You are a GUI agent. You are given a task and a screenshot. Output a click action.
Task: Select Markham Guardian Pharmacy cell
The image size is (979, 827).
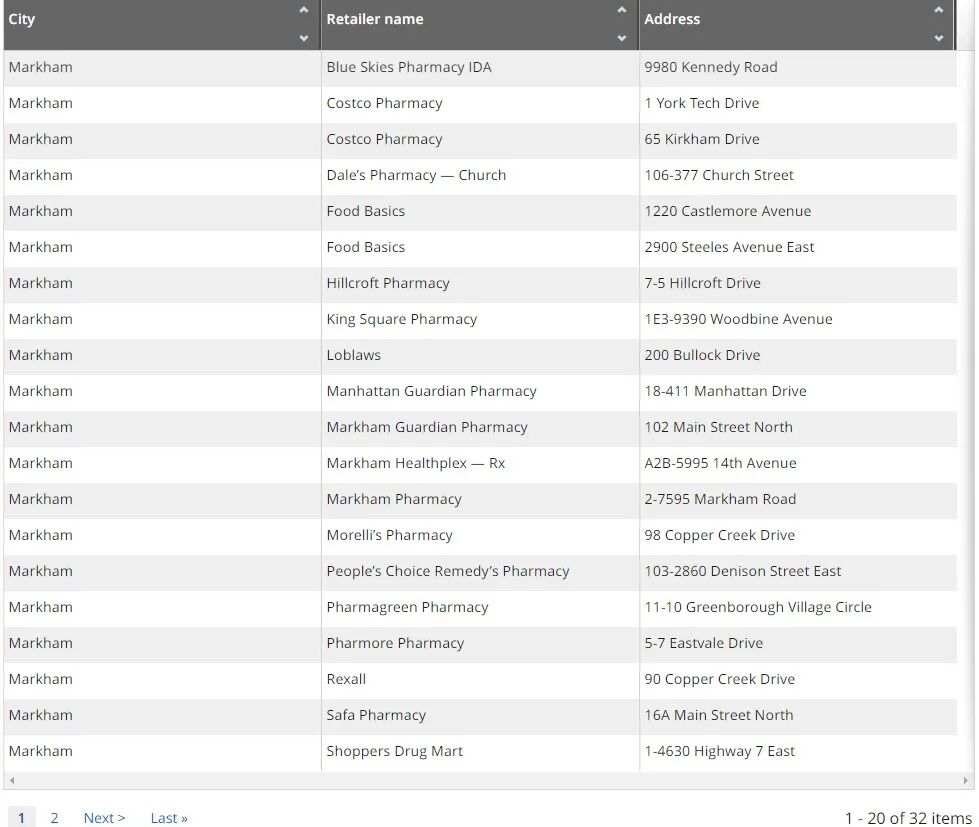click(480, 428)
